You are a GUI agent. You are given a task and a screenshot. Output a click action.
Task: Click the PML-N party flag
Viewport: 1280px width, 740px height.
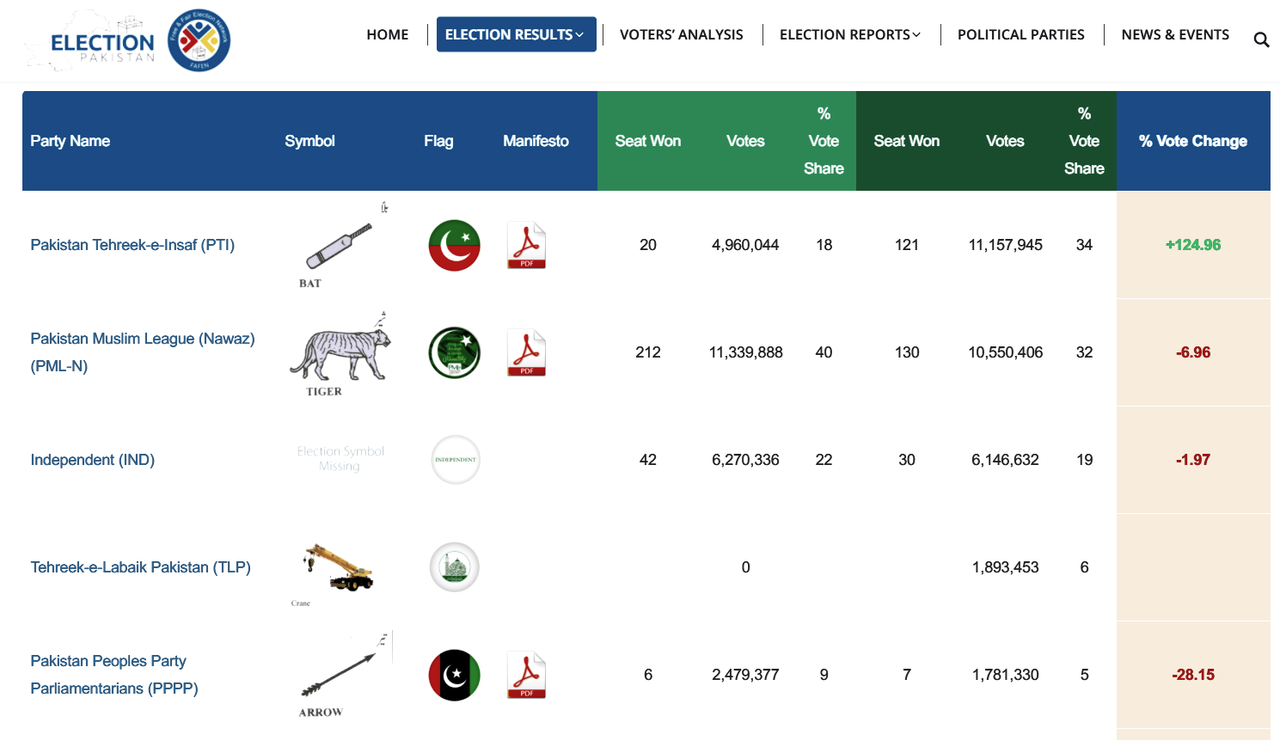454,352
